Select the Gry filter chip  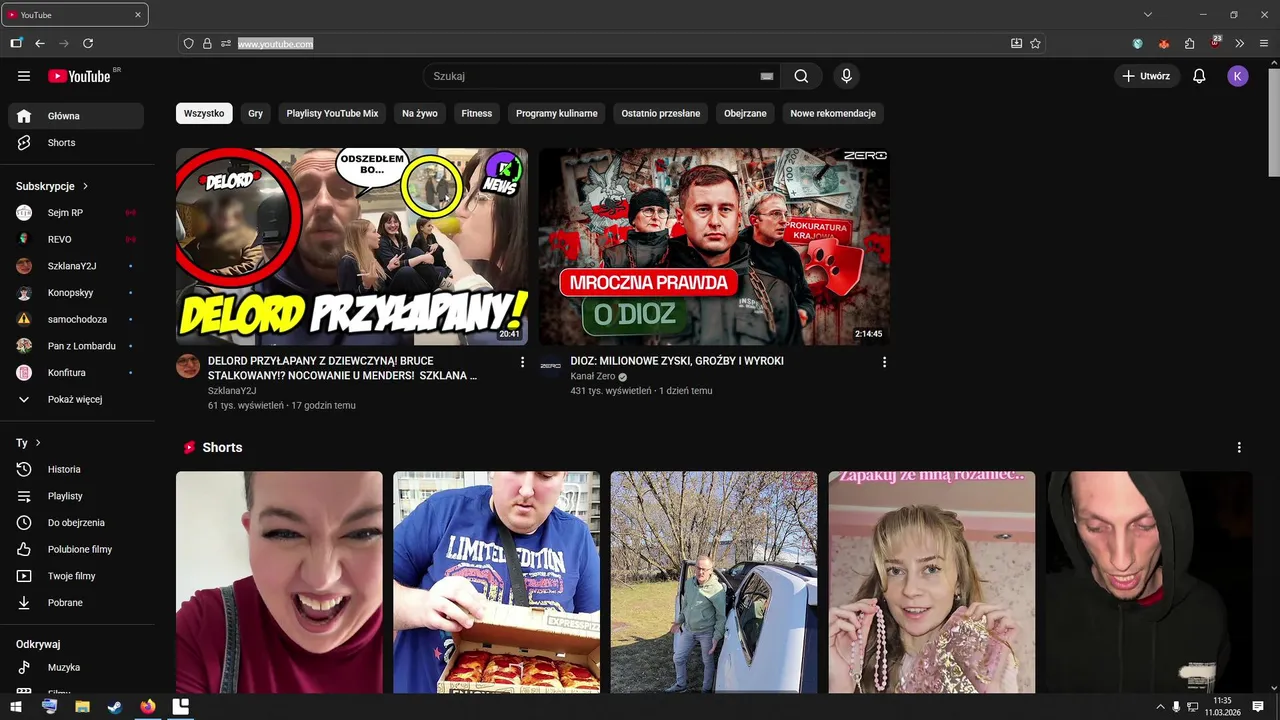[255, 113]
